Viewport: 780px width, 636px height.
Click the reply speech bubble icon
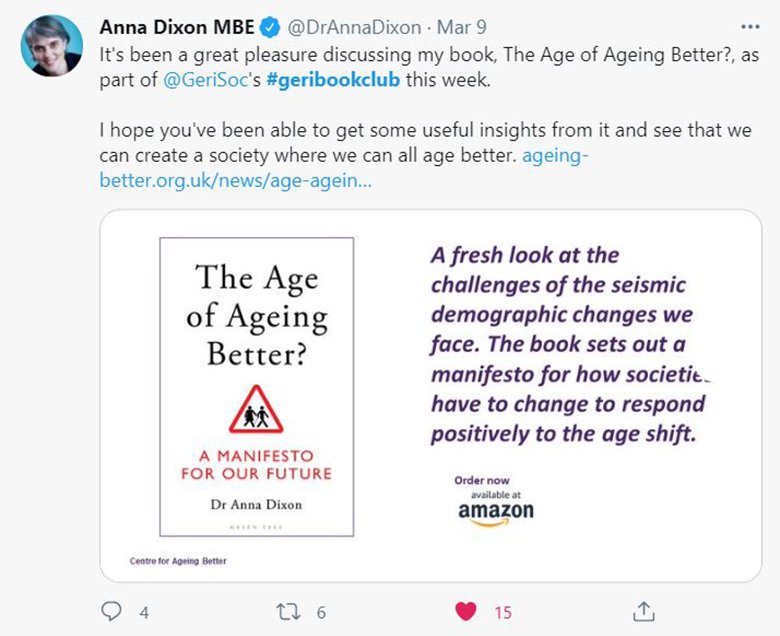113,611
